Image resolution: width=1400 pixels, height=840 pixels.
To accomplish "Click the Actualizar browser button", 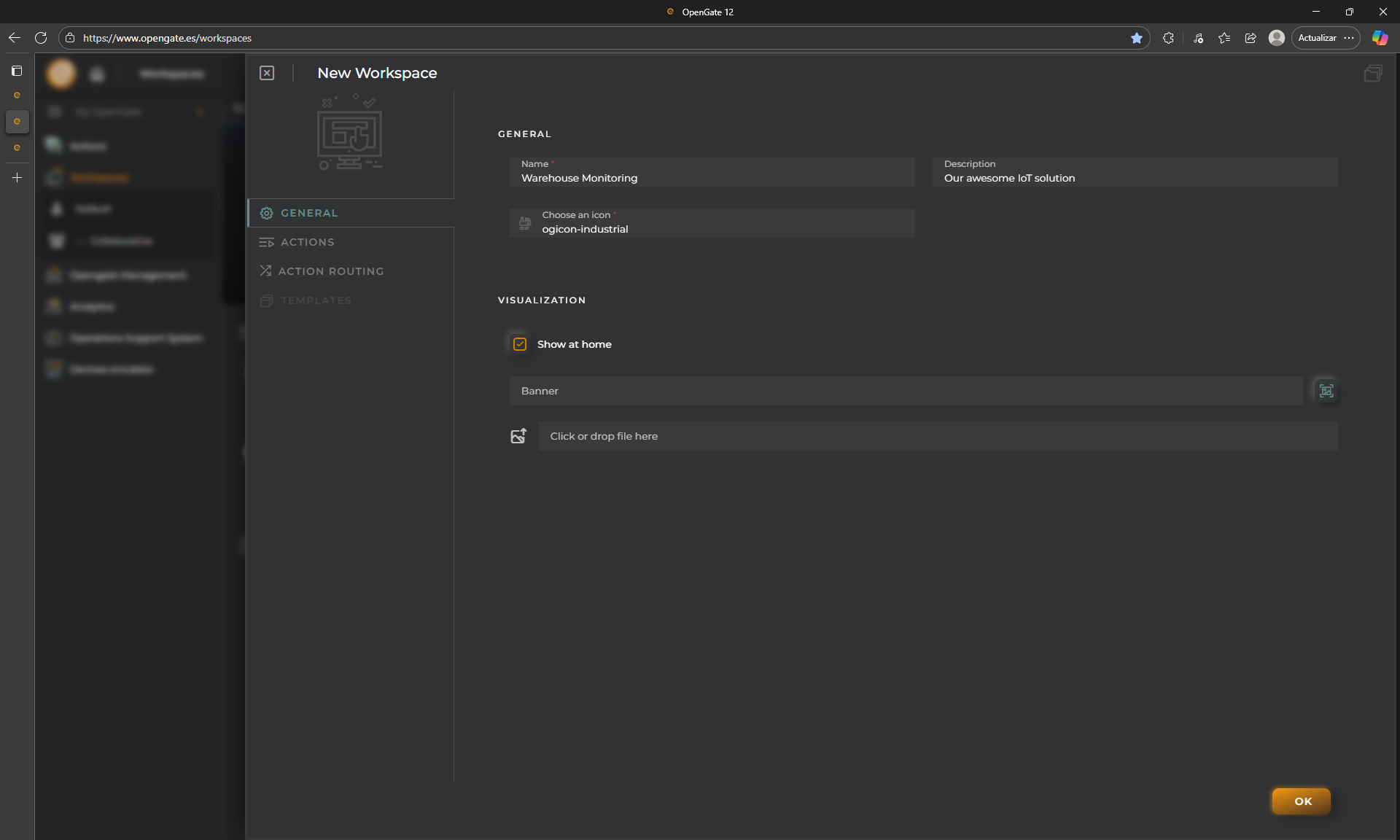I will pyautogui.click(x=1317, y=38).
